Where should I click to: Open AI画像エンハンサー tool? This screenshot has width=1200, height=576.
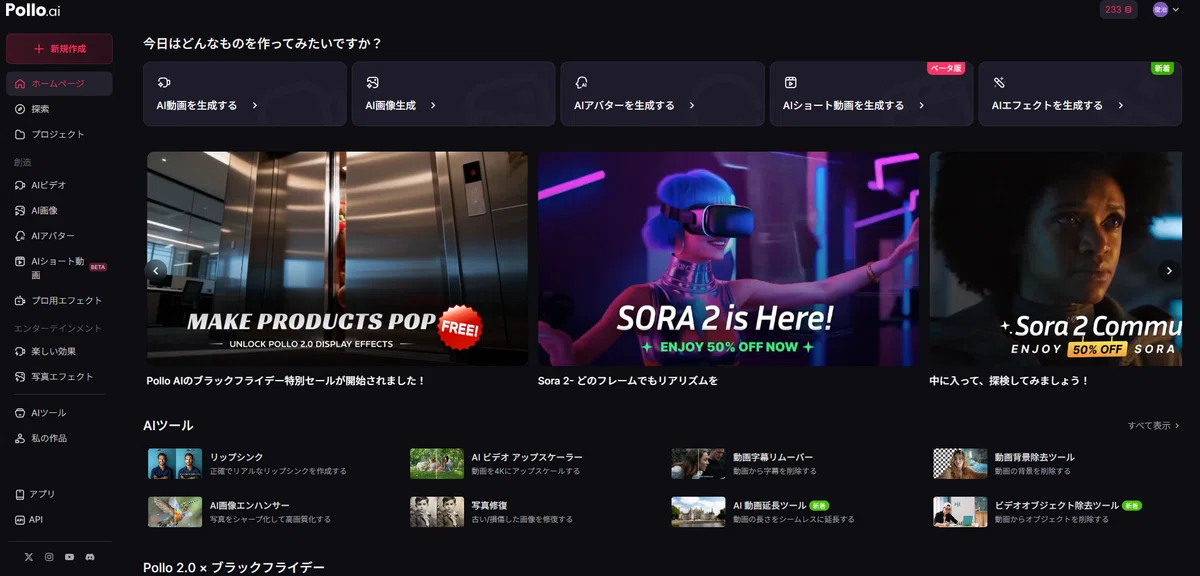point(240,512)
